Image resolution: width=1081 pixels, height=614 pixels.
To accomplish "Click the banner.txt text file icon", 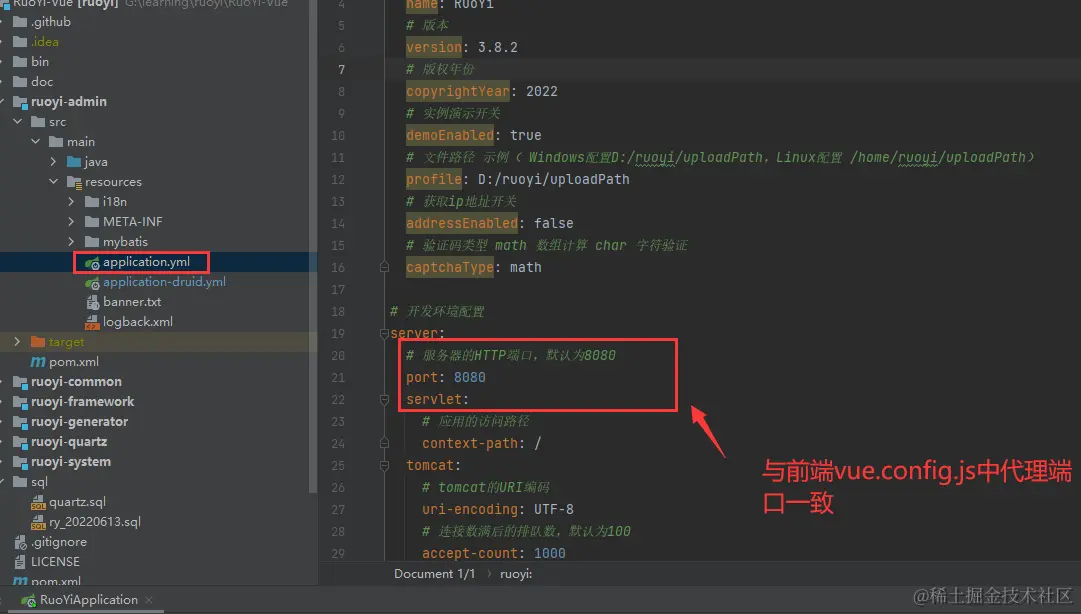I will pos(92,302).
